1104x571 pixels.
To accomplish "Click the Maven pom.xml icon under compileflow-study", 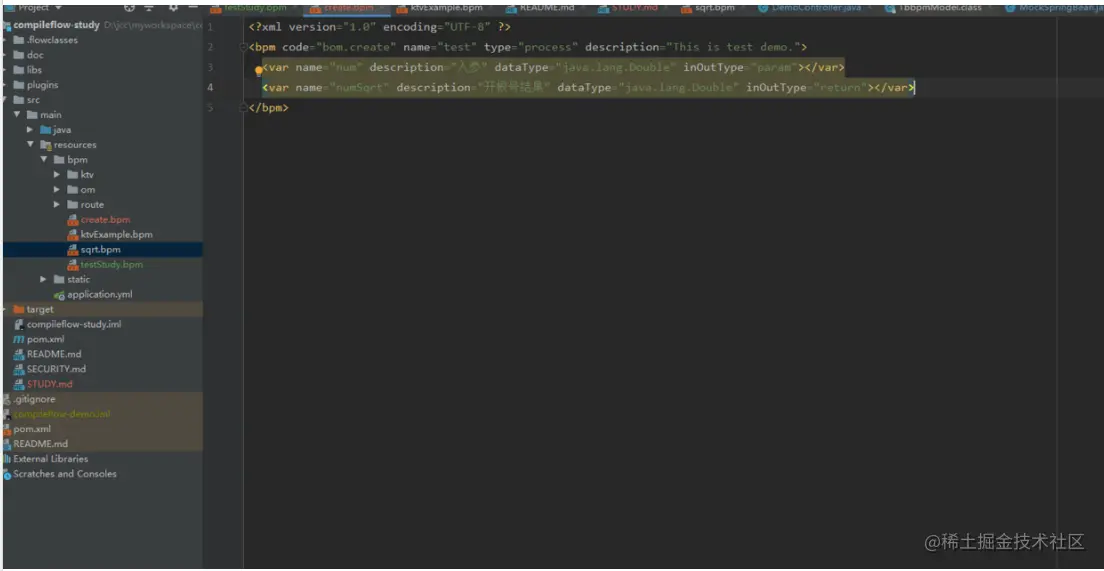I will click(x=19, y=339).
